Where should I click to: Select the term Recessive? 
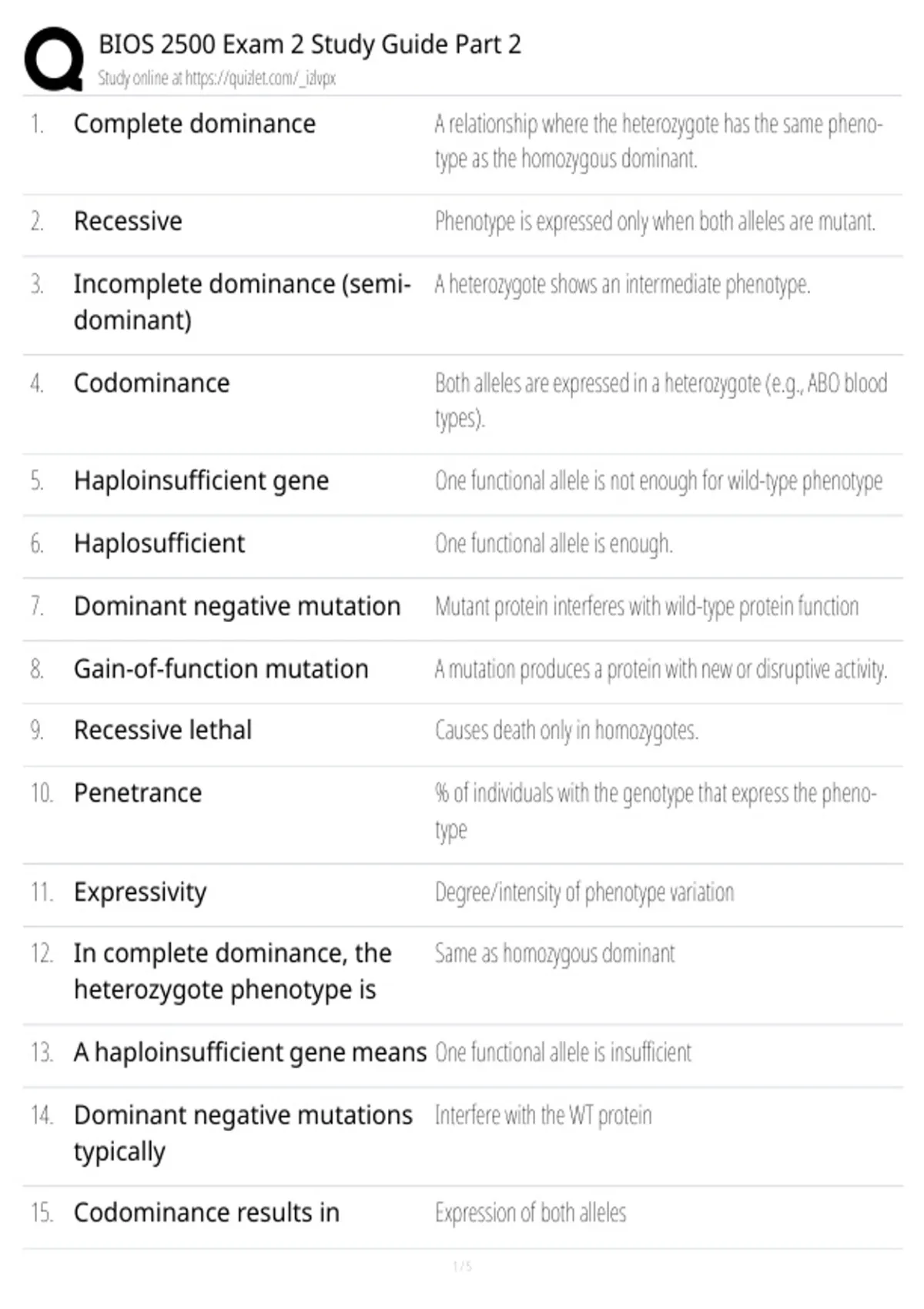(128, 222)
